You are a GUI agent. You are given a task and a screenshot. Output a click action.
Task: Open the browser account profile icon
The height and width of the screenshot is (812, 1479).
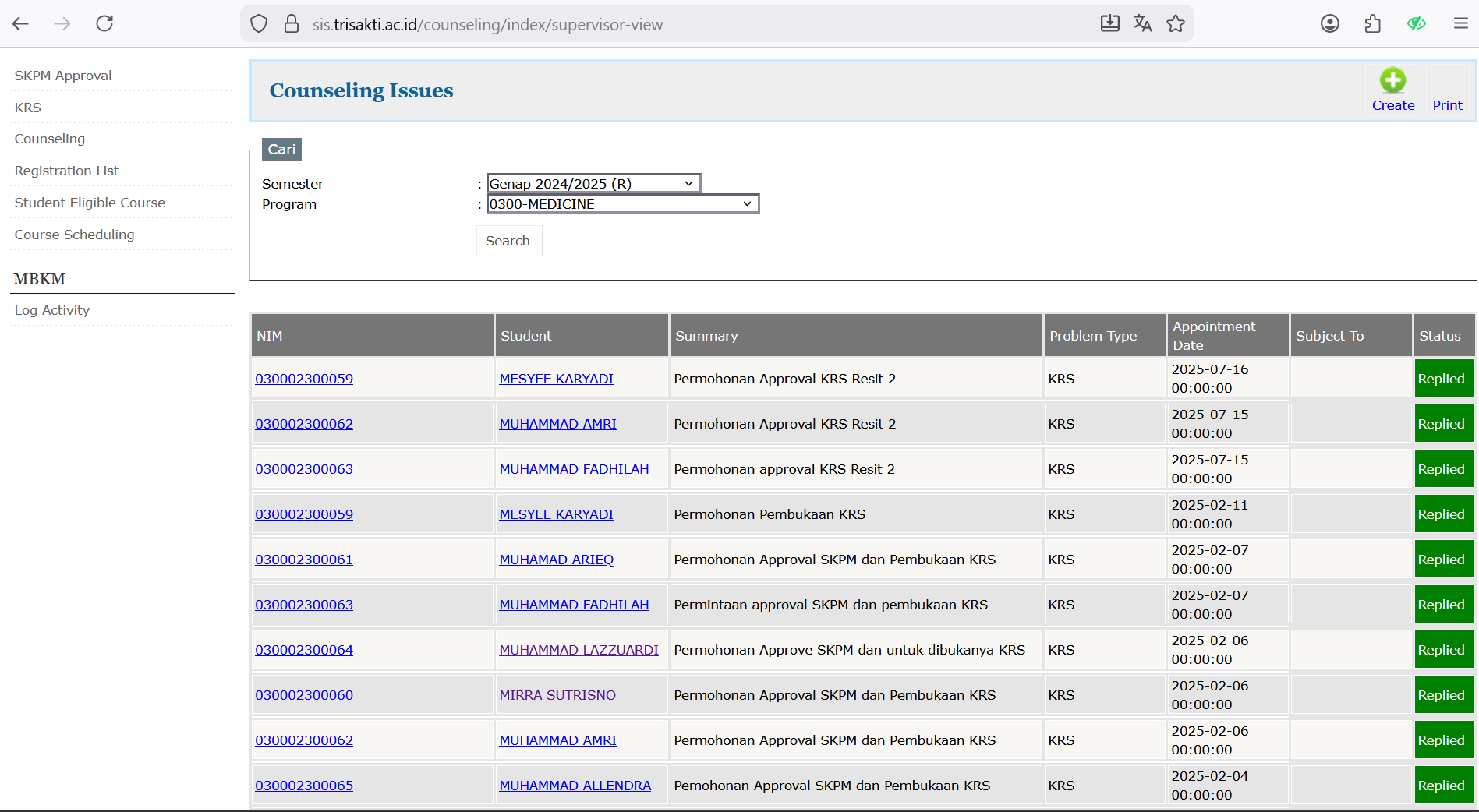click(x=1330, y=23)
